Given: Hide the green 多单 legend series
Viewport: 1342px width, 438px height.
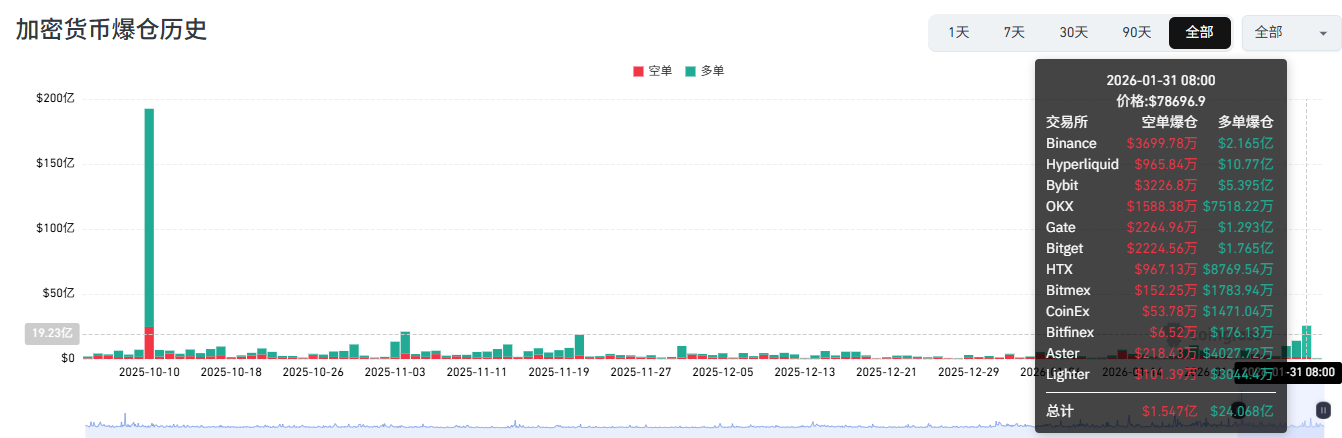Looking at the screenshot, I should click(x=705, y=71).
